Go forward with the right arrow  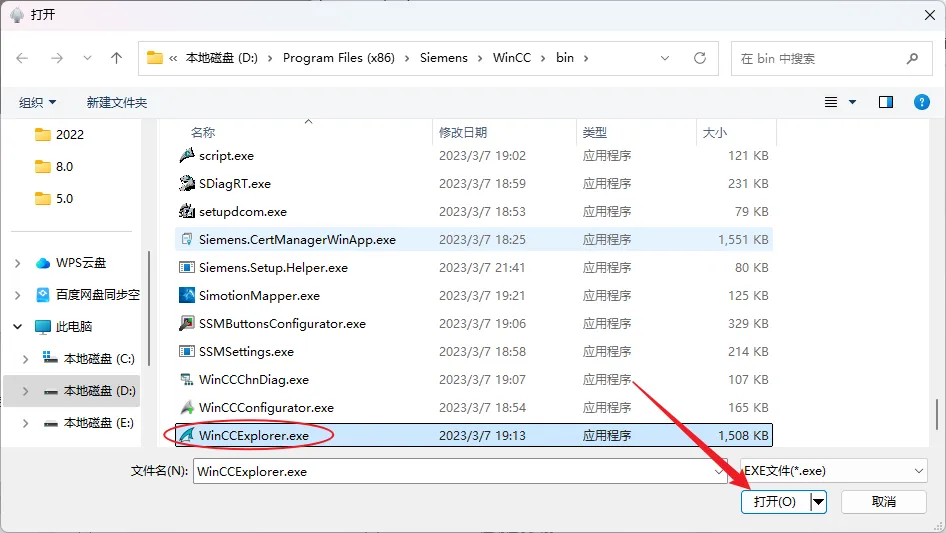(57, 58)
